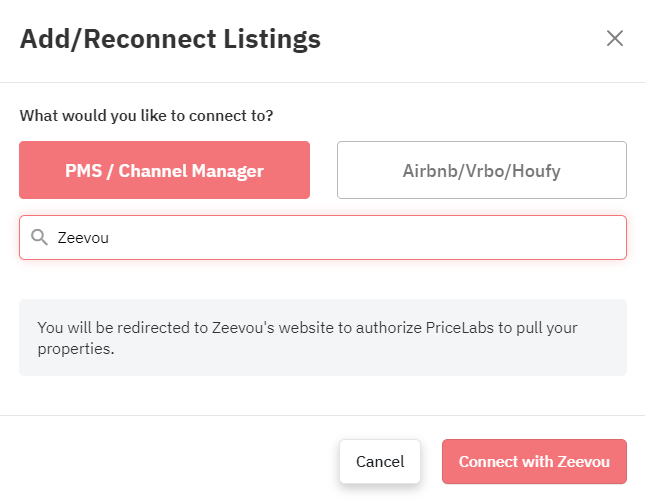The image size is (645, 501).
Task: Cancel adding the listings
Action: (x=380, y=461)
